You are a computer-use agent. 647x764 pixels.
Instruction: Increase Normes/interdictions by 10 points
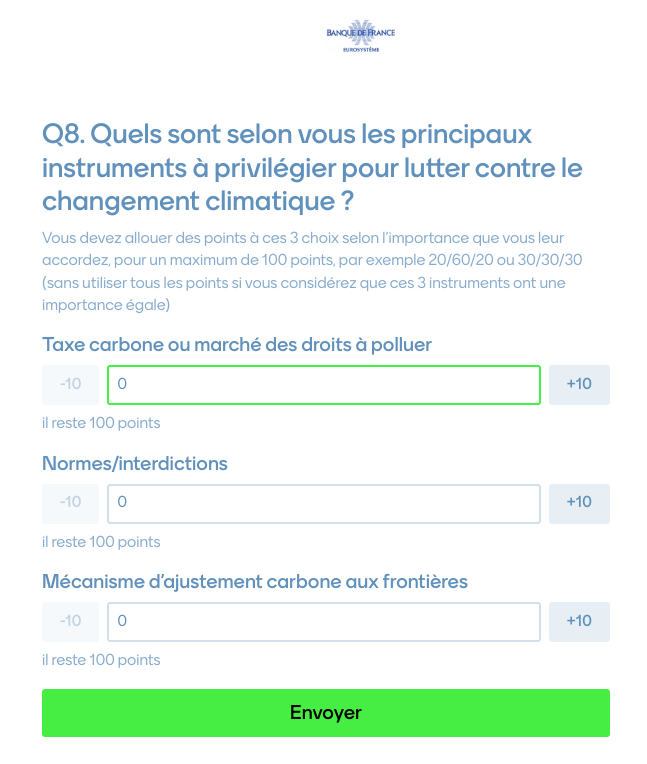[x=579, y=503]
